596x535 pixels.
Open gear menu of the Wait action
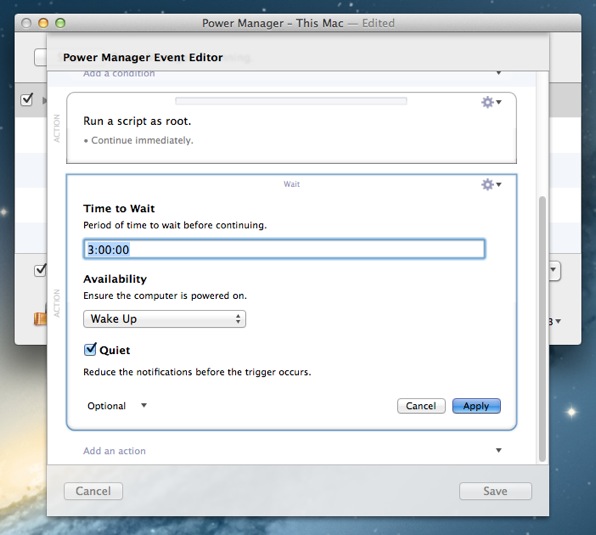[x=491, y=185]
